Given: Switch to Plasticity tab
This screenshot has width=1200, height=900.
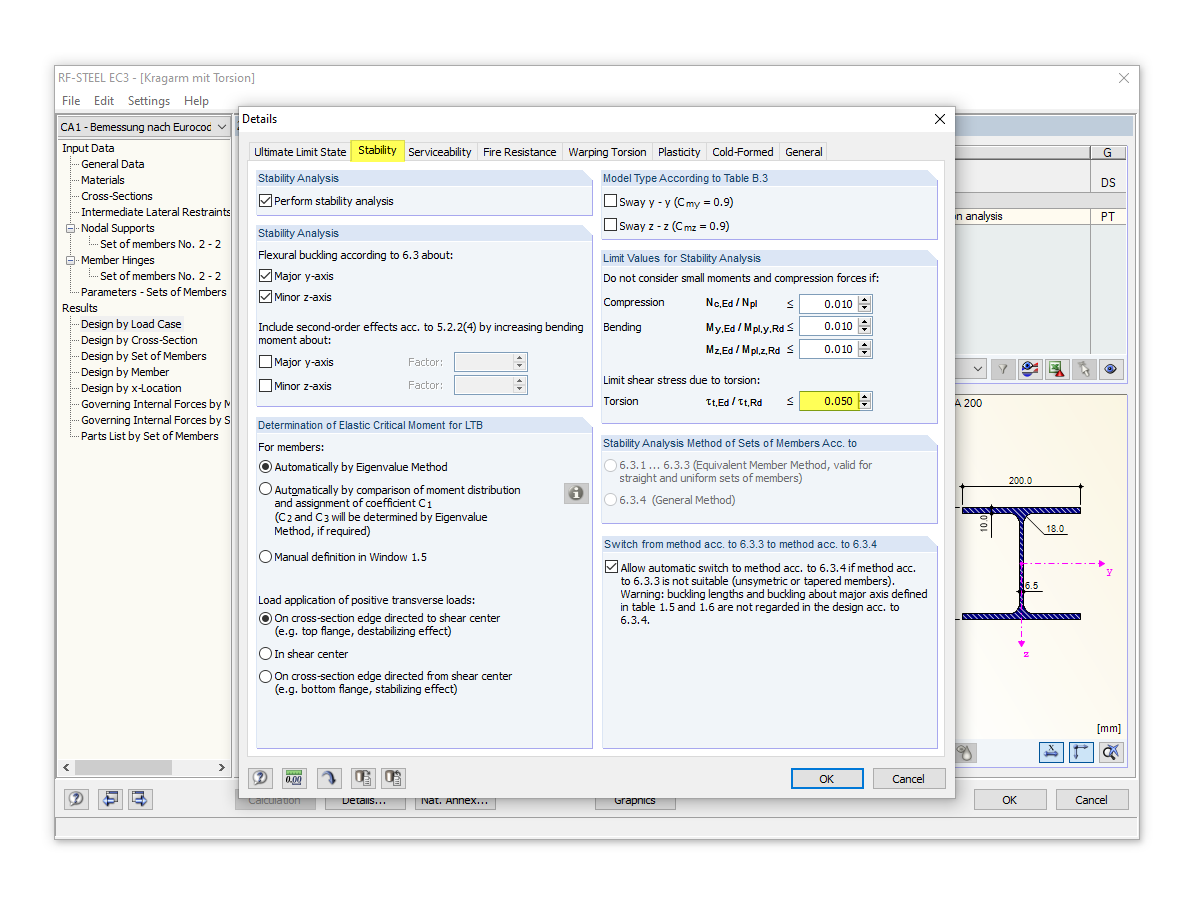Looking at the screenshot, I should 679,152.
